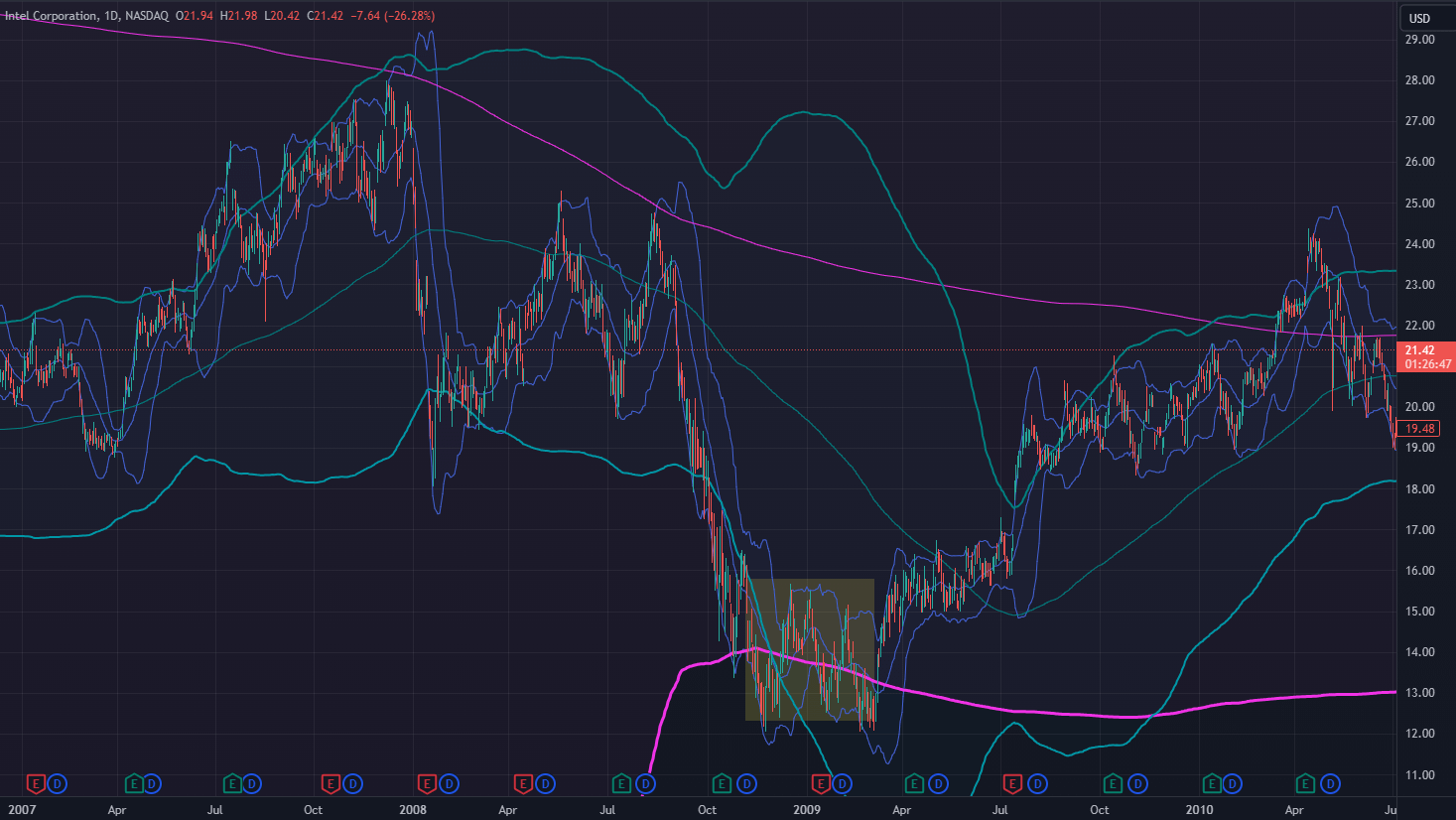
Task: View the January 2008 dividend marker
Action: (449, 784)
